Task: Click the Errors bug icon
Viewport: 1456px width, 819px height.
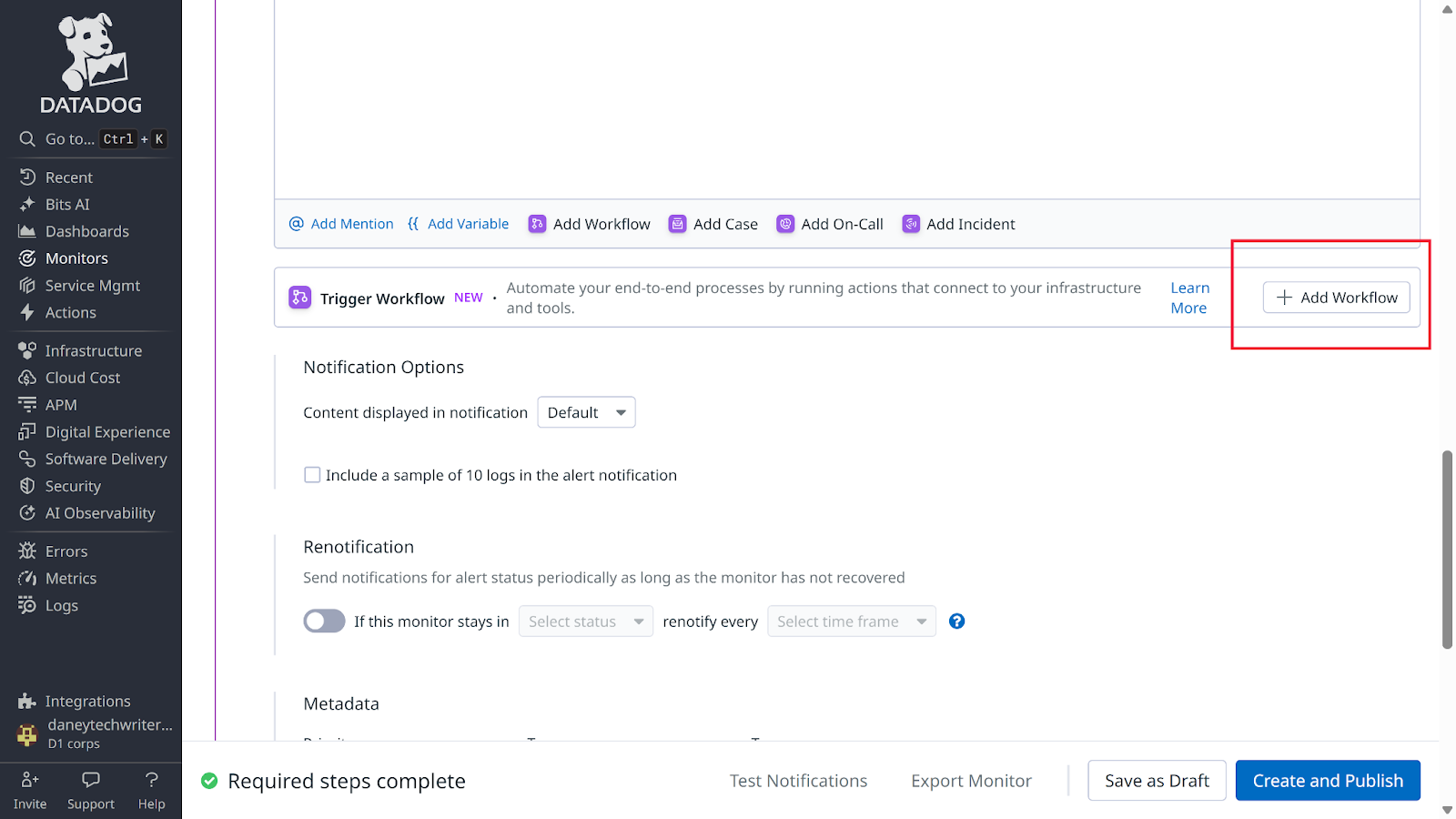Action: pyautogui.click(x=27, y=551)
